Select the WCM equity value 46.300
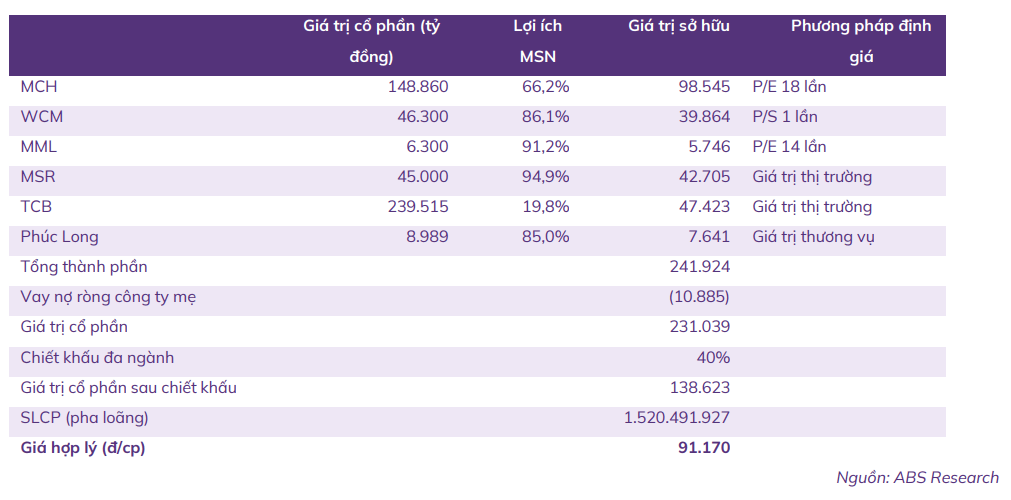The width and height of the screenshot is (1011, 500). pyautogui.click(x=418, y=117)
